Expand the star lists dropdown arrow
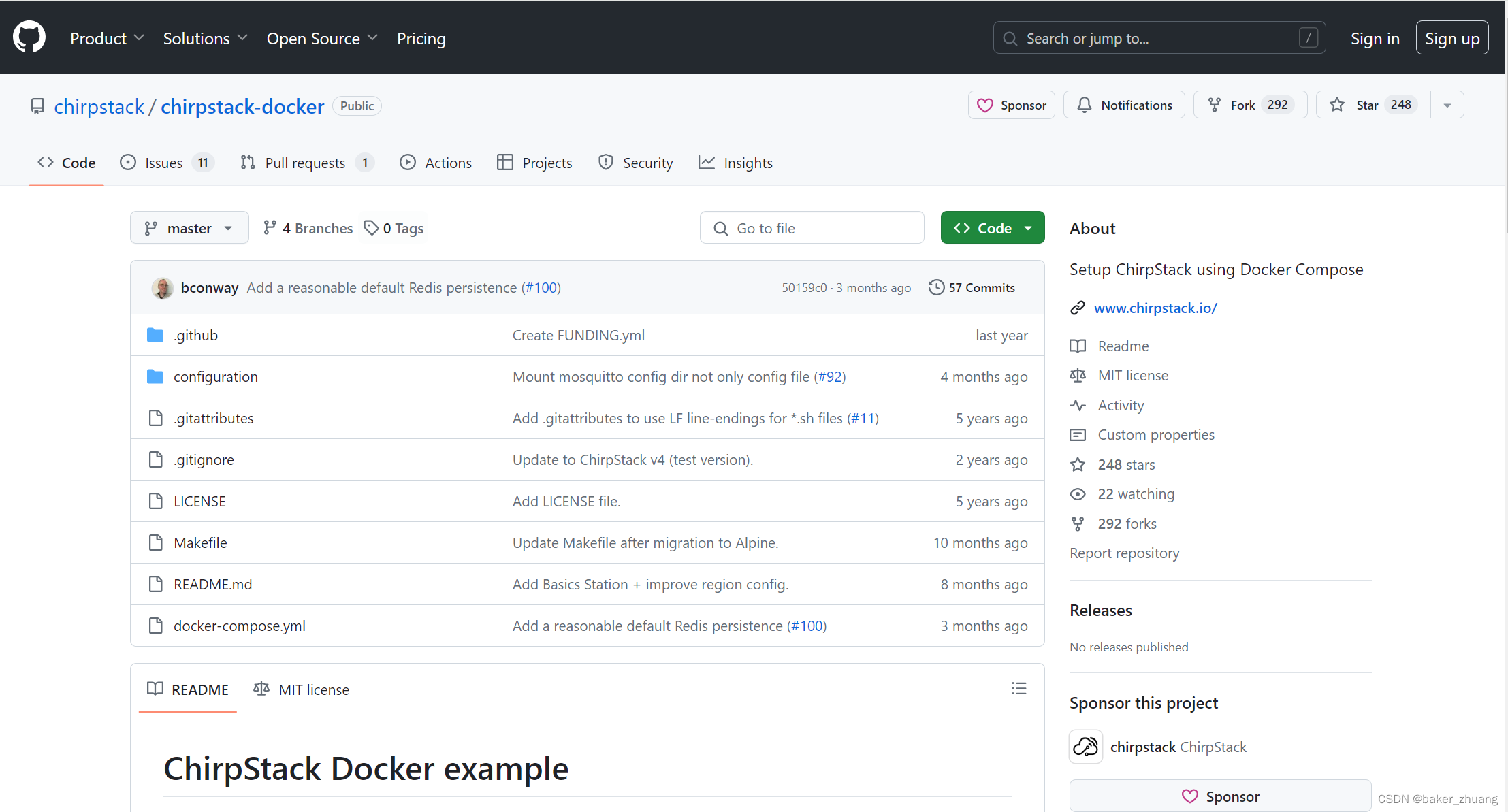The image size is (1508, 812). click(x=1447, y=105)
